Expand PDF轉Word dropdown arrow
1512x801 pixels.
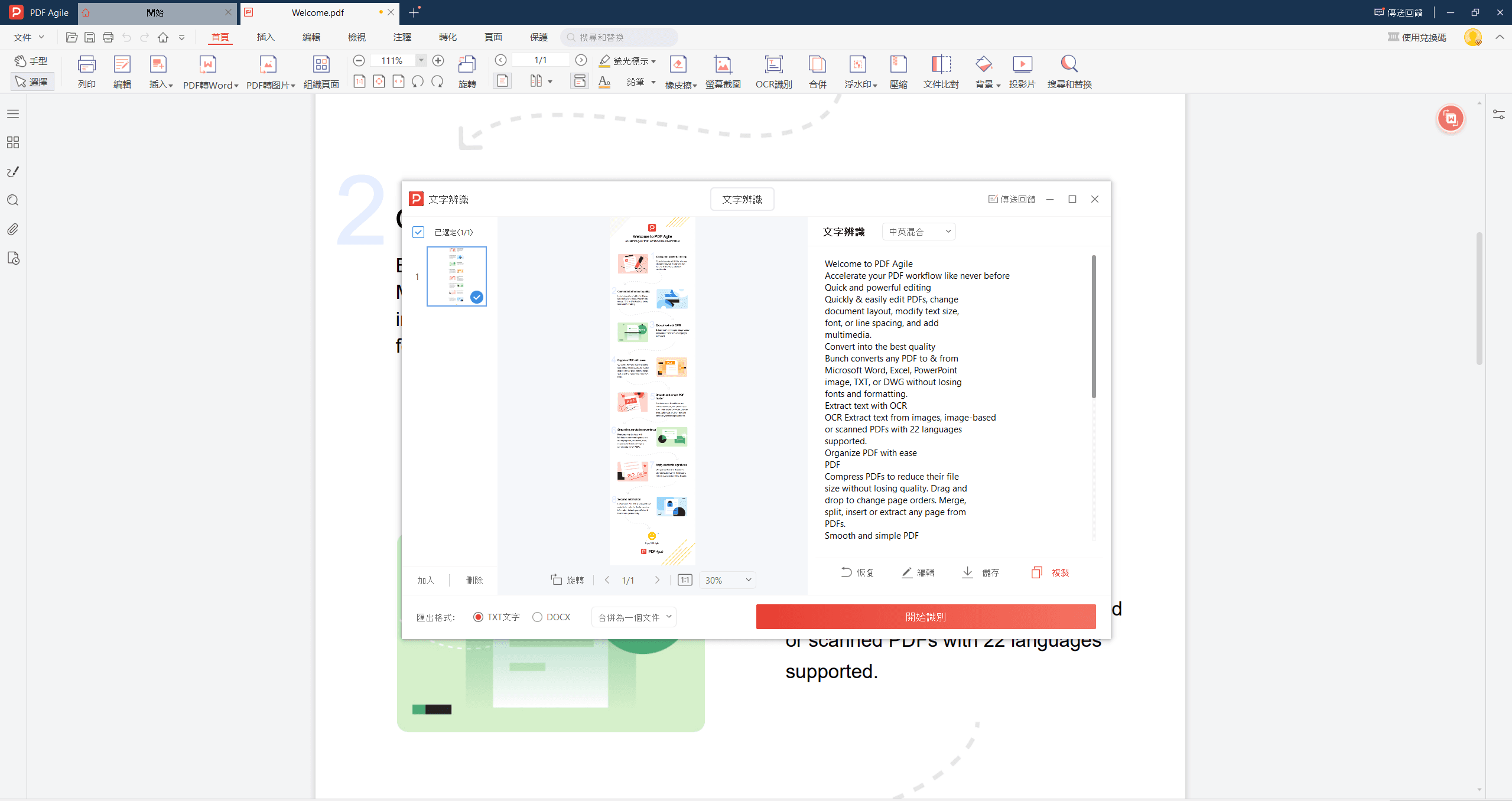tap(236, 86)
